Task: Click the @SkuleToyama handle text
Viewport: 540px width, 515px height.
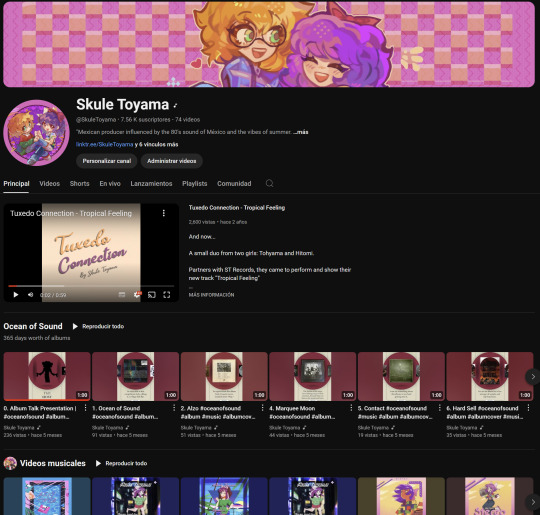Action: coord(96,120)
